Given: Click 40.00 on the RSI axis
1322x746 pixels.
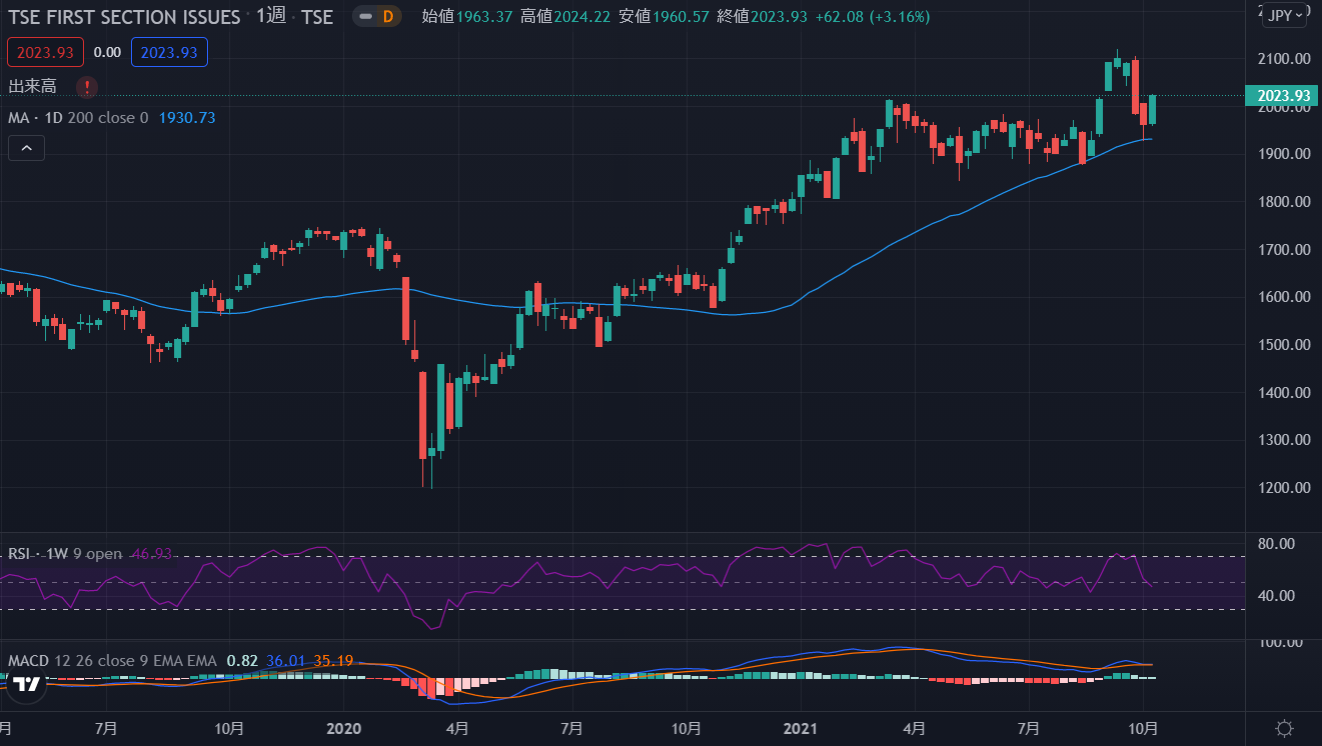Looking at the screenshot, I should (x=1278, y=596).
